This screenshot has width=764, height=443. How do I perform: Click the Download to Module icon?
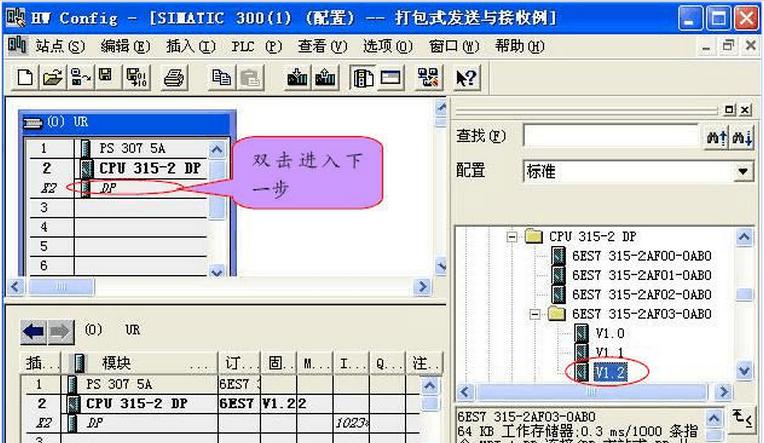coord(297,77)
